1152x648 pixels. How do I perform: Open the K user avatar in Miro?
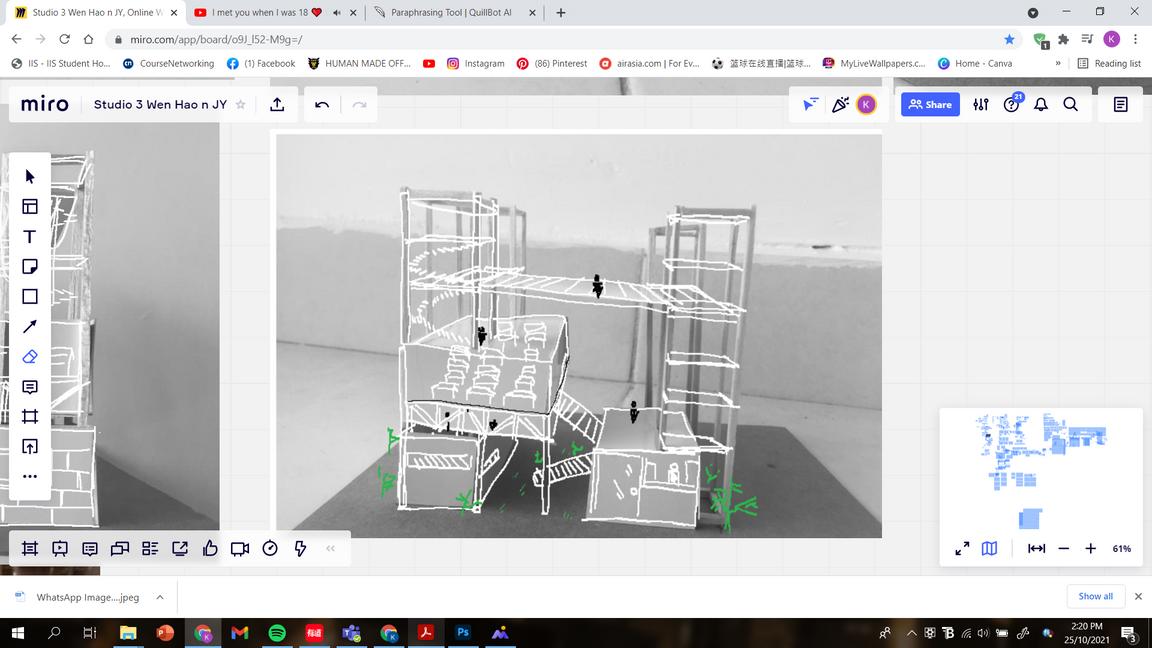866,104
